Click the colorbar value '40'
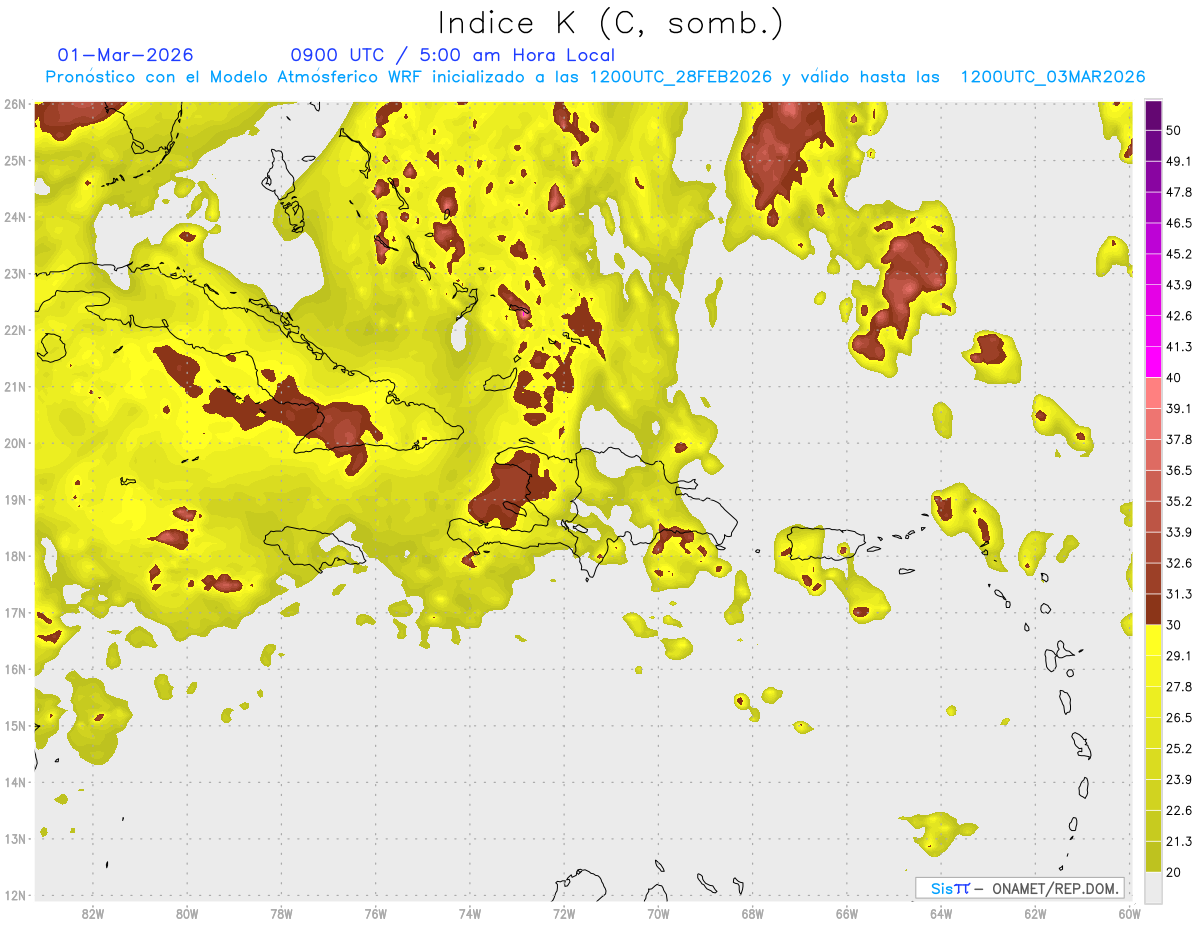The image size is (1200, 927). coord(1174,378)
